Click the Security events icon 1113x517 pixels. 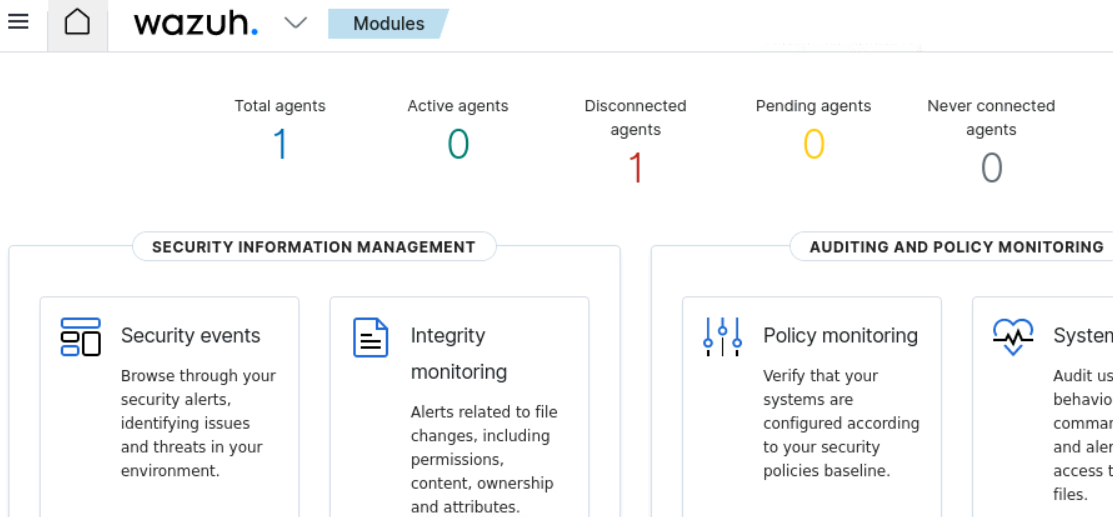(81, 337)
